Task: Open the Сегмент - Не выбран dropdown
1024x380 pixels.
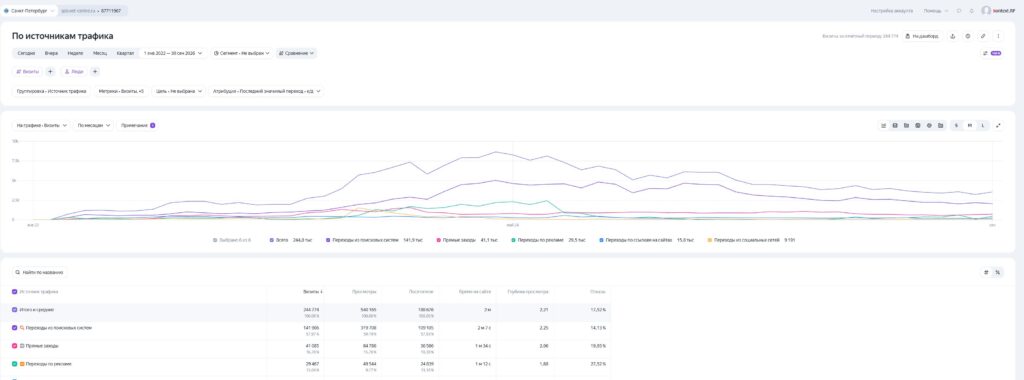Action: coord(242,54)
